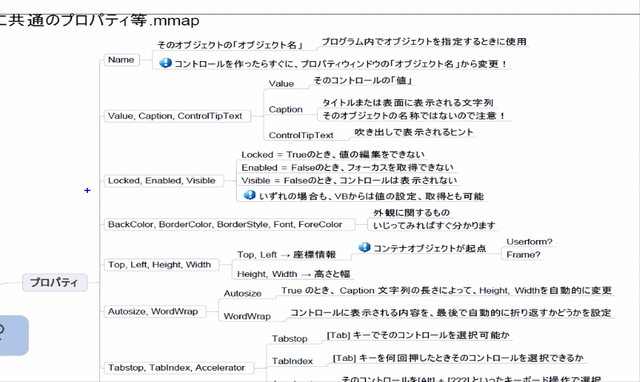Click the info icon beside いずれの場合も note
The image size is (640, 382).
(249, 195)
